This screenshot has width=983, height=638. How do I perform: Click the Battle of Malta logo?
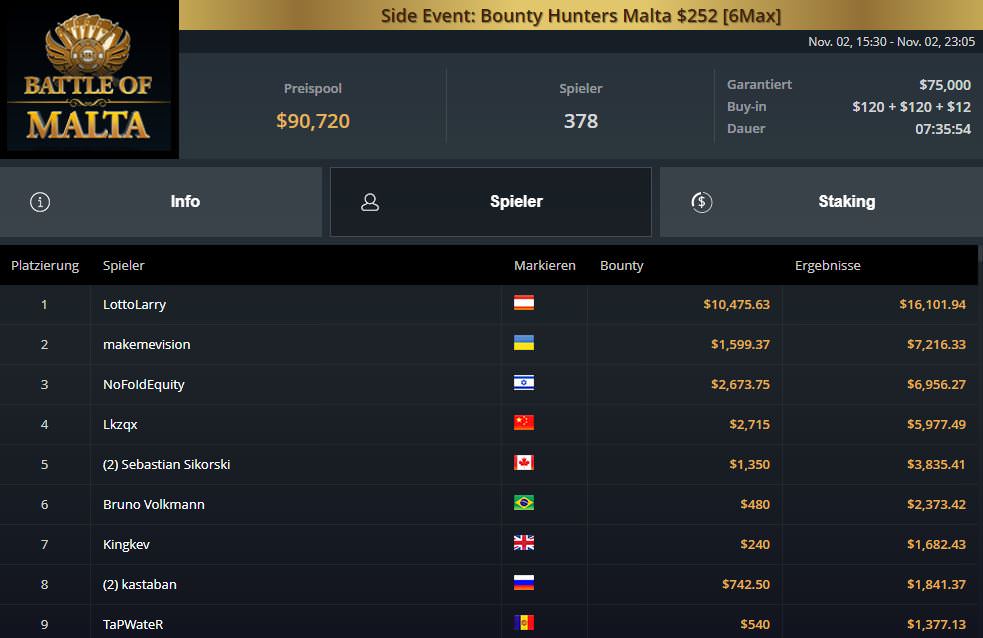[x=89, y=80]
